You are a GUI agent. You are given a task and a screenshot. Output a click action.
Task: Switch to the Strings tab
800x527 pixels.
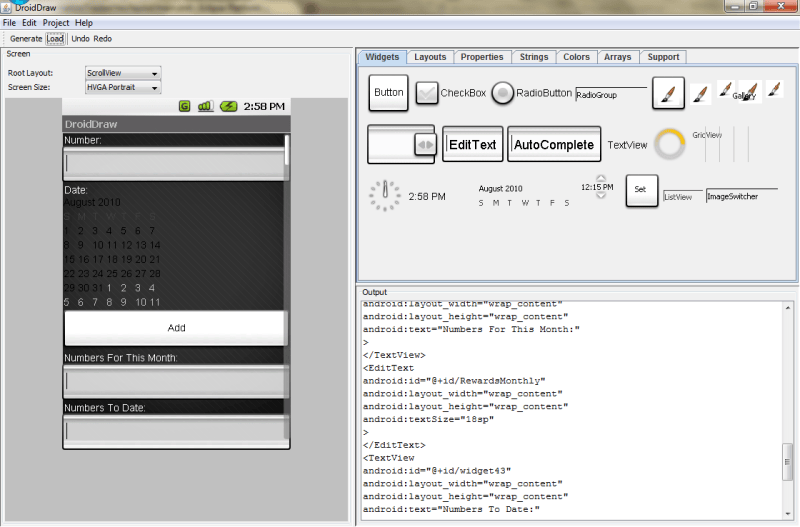pyautogui.click(x=534, y=57)
